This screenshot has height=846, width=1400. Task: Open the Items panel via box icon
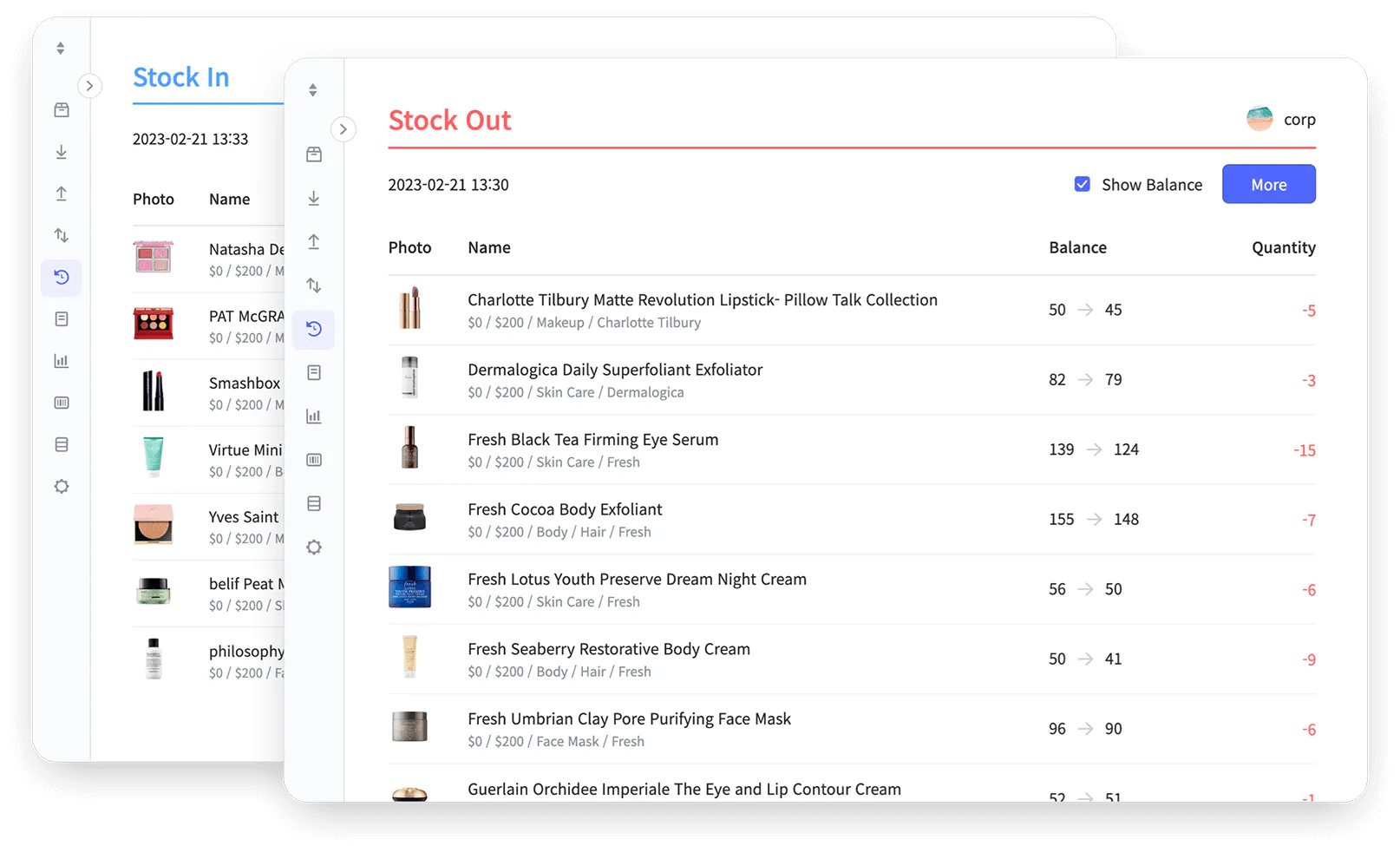[x=314, y=154]
